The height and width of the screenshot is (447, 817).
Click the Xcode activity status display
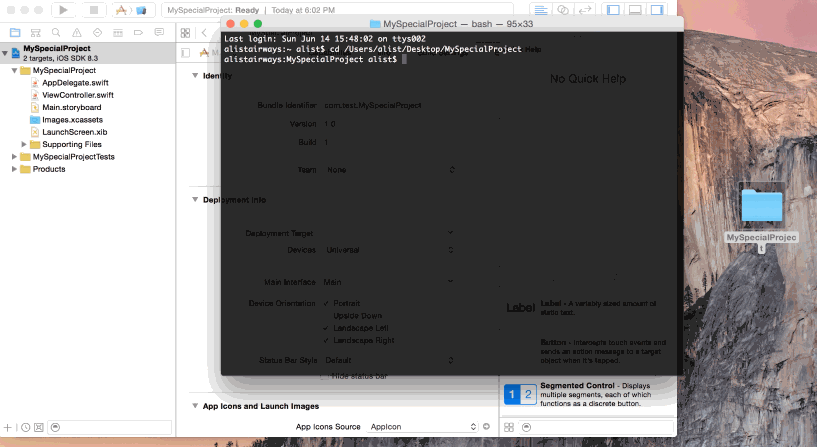click(x=337, y=10)
